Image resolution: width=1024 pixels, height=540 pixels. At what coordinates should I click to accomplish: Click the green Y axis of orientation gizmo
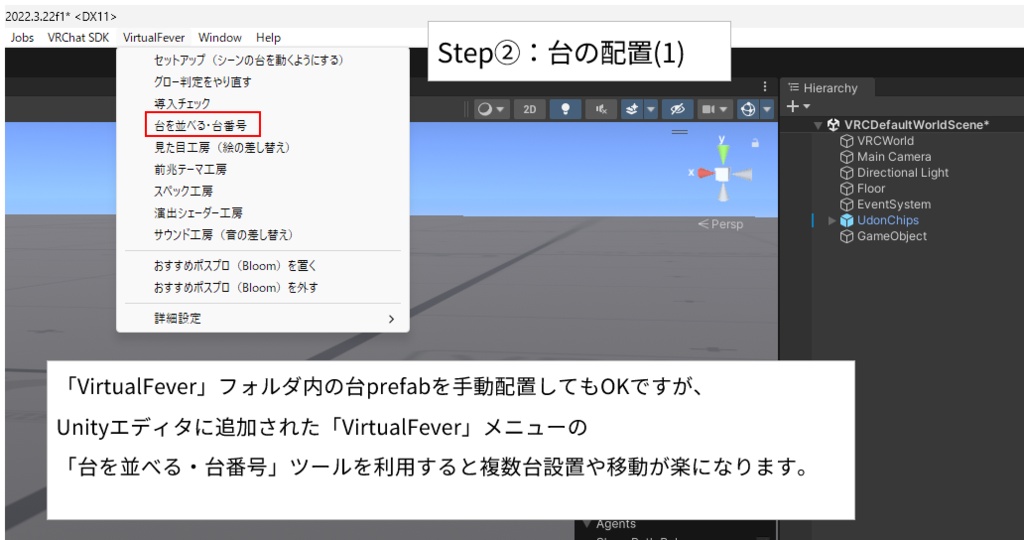coord(722,153)
